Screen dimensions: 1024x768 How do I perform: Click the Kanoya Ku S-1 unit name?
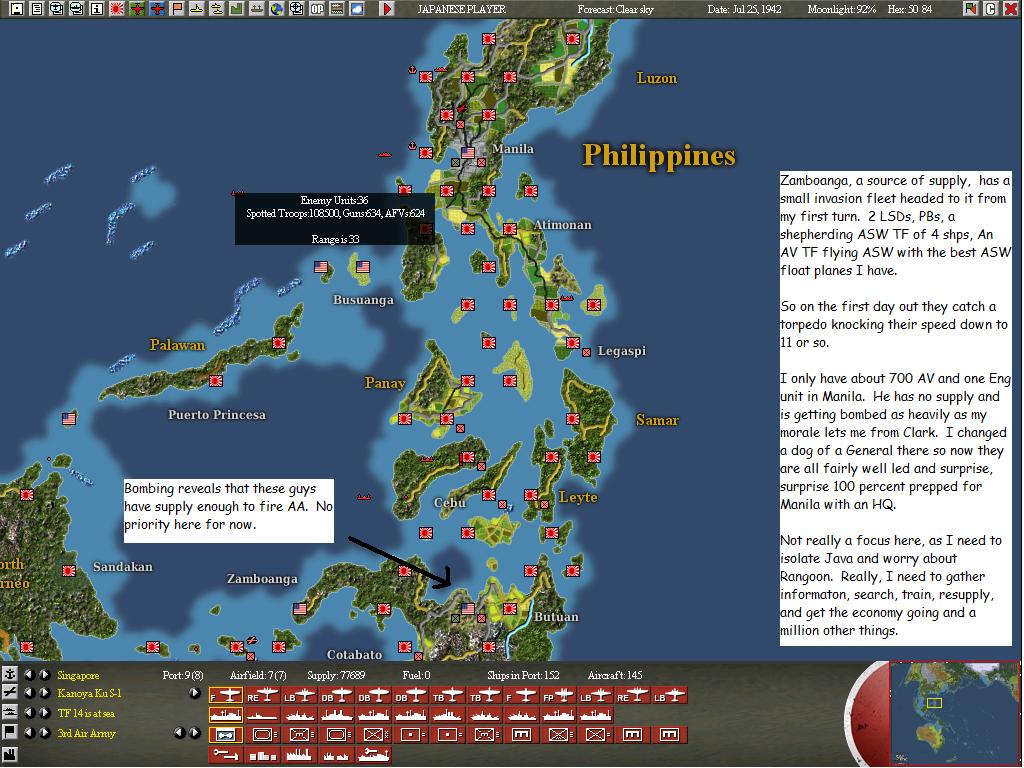[89, 694]
